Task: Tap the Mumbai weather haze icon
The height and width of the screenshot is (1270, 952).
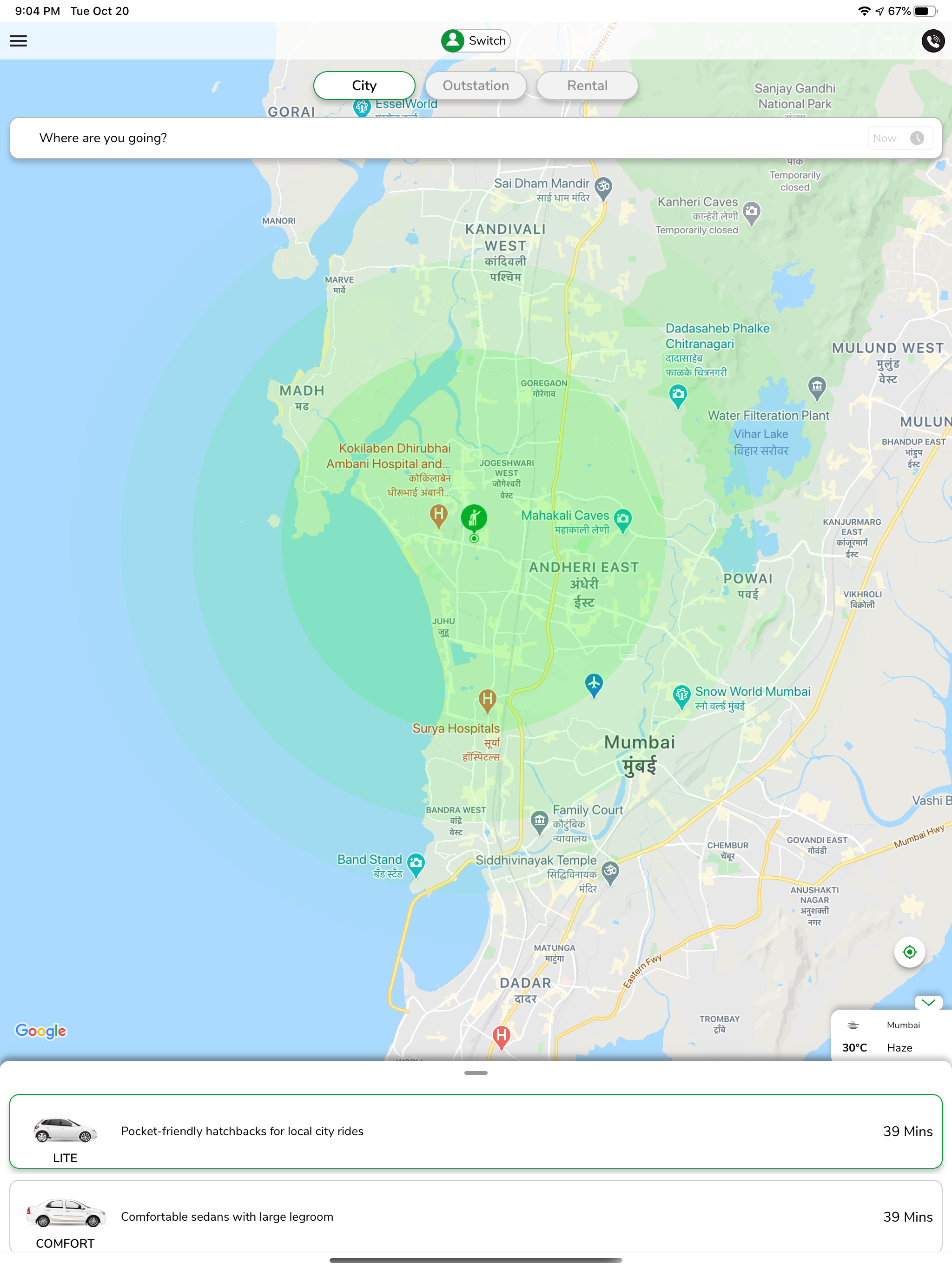Action: click(x=853, y=1025)
